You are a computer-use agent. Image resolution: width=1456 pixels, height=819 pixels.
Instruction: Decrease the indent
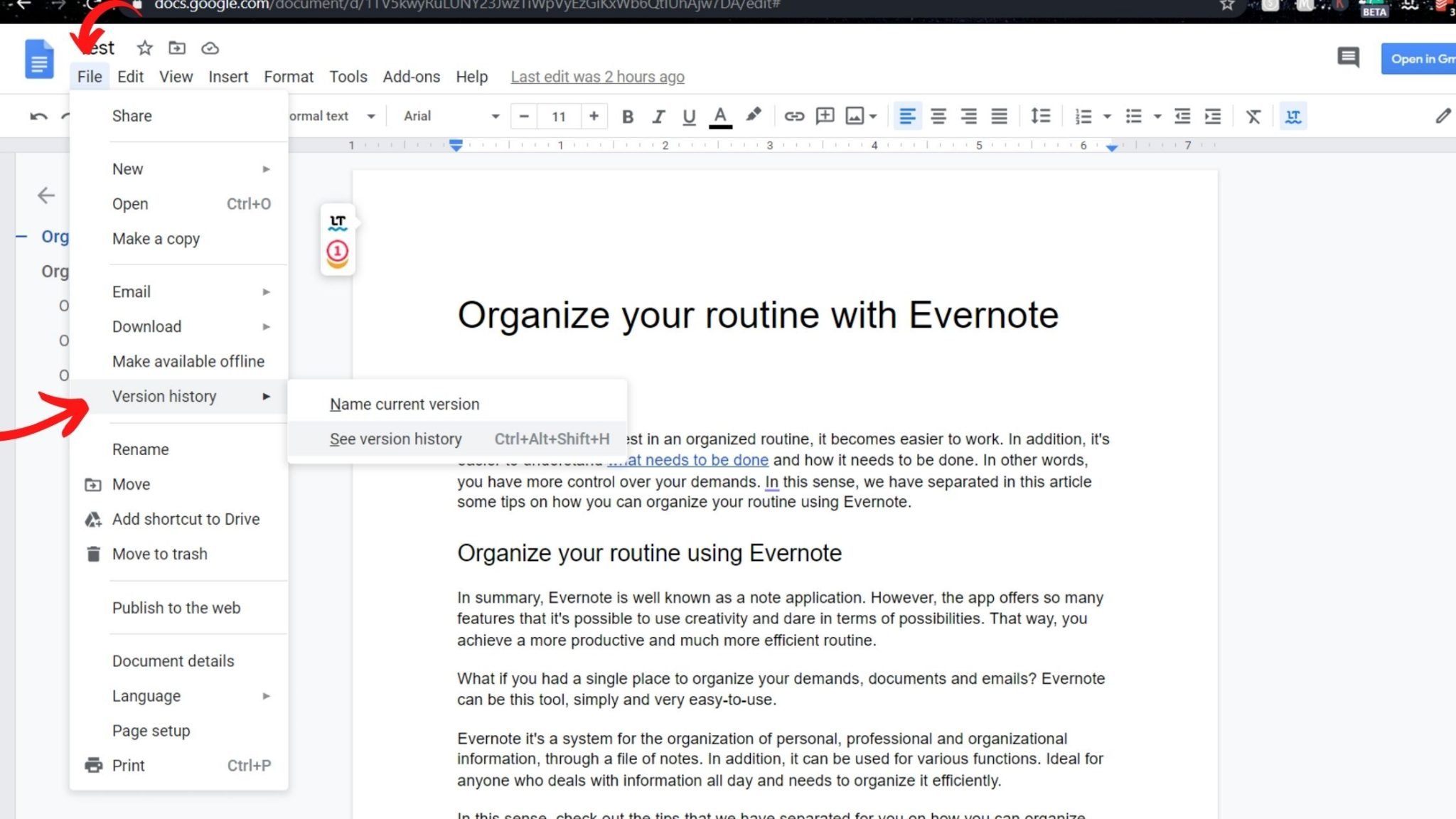[x=1182, y=116]
